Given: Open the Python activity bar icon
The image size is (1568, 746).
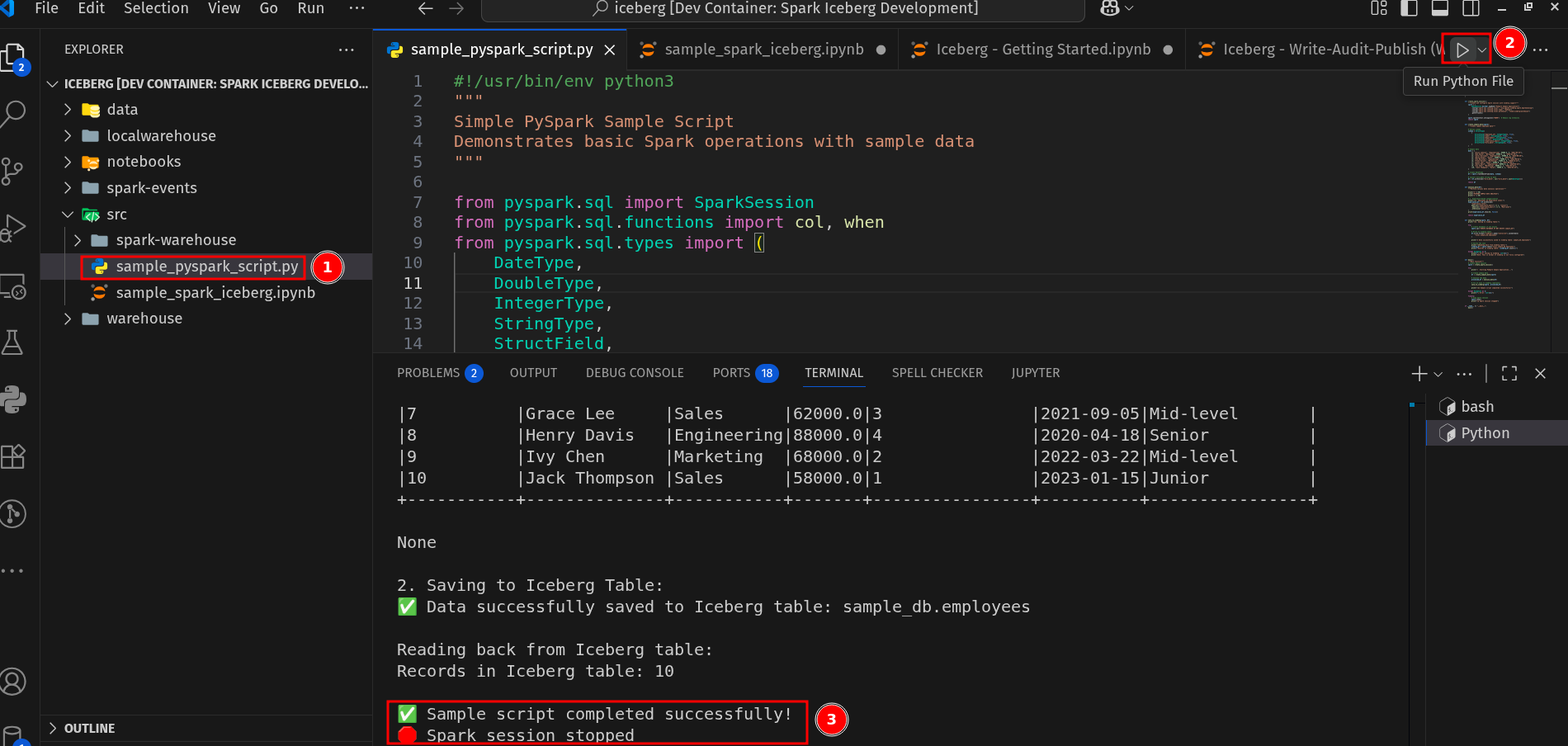Looking at the screenshot, I should point(14,399).
